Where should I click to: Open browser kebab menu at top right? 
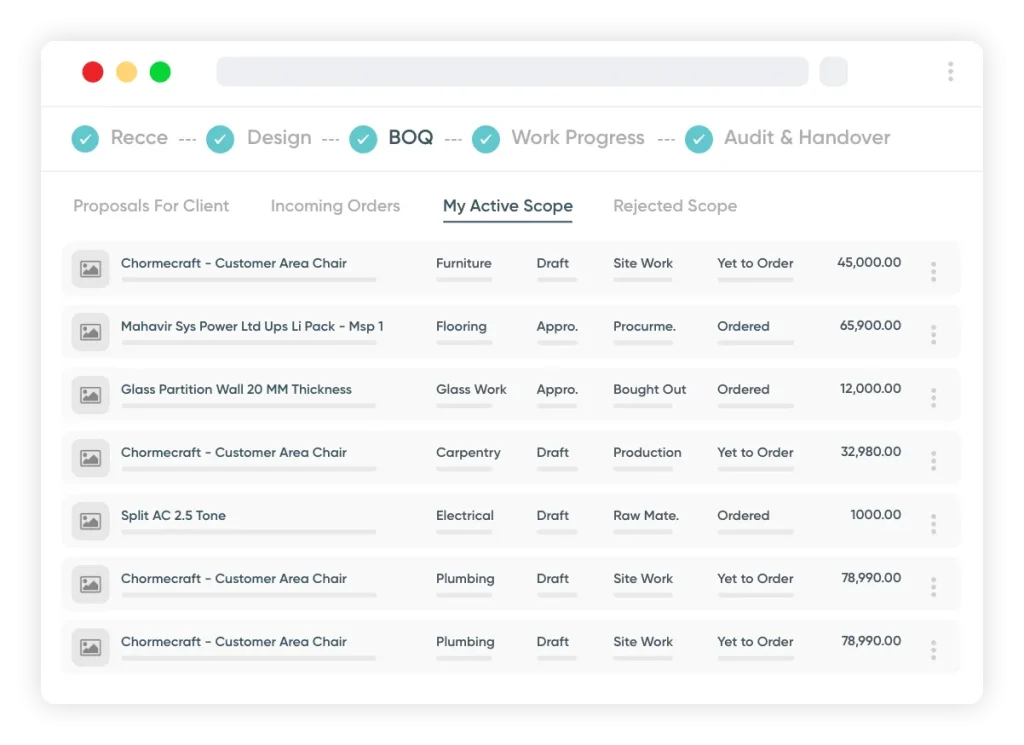(950, 71)
